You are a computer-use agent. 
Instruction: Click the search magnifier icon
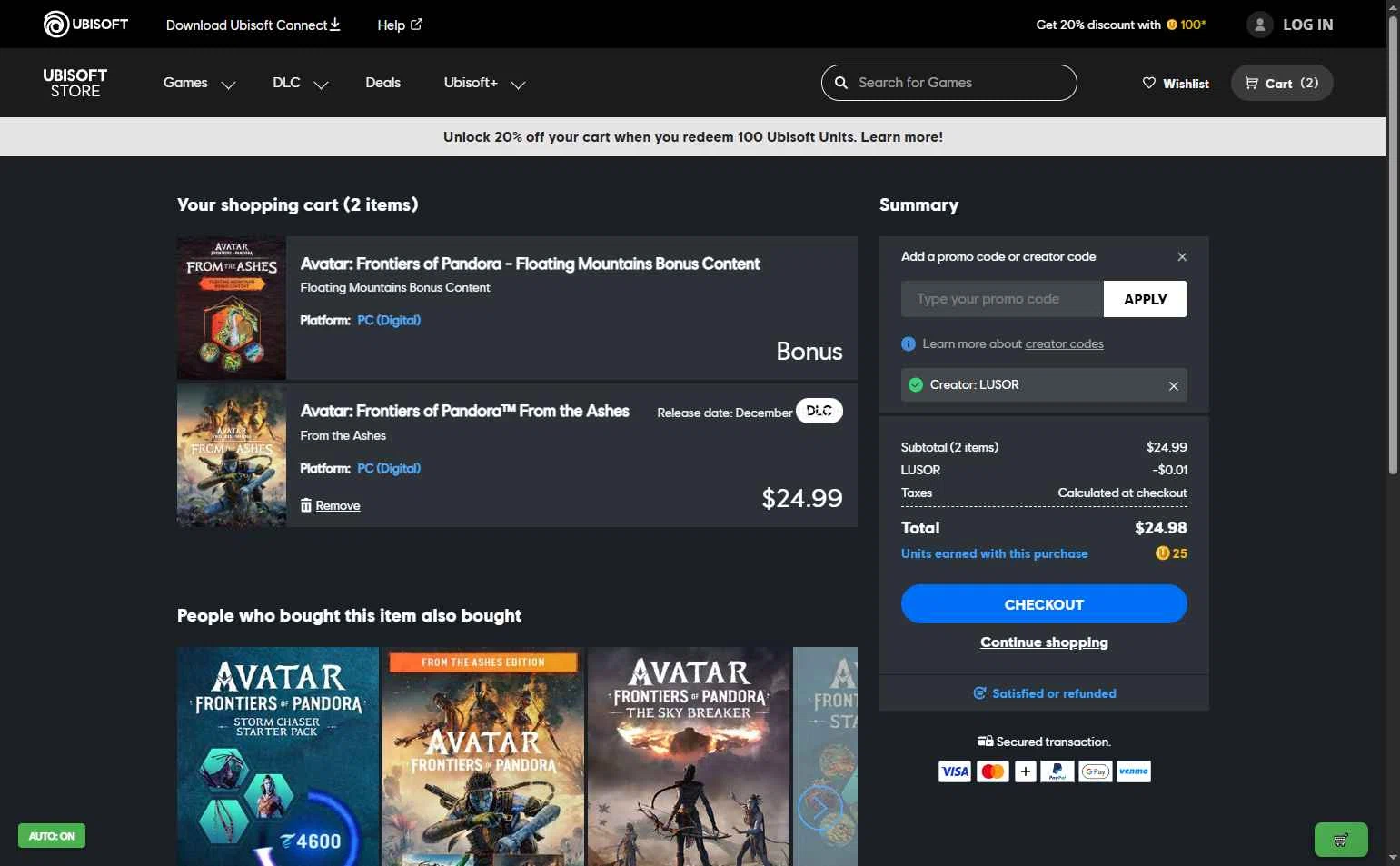click(841, 83)
